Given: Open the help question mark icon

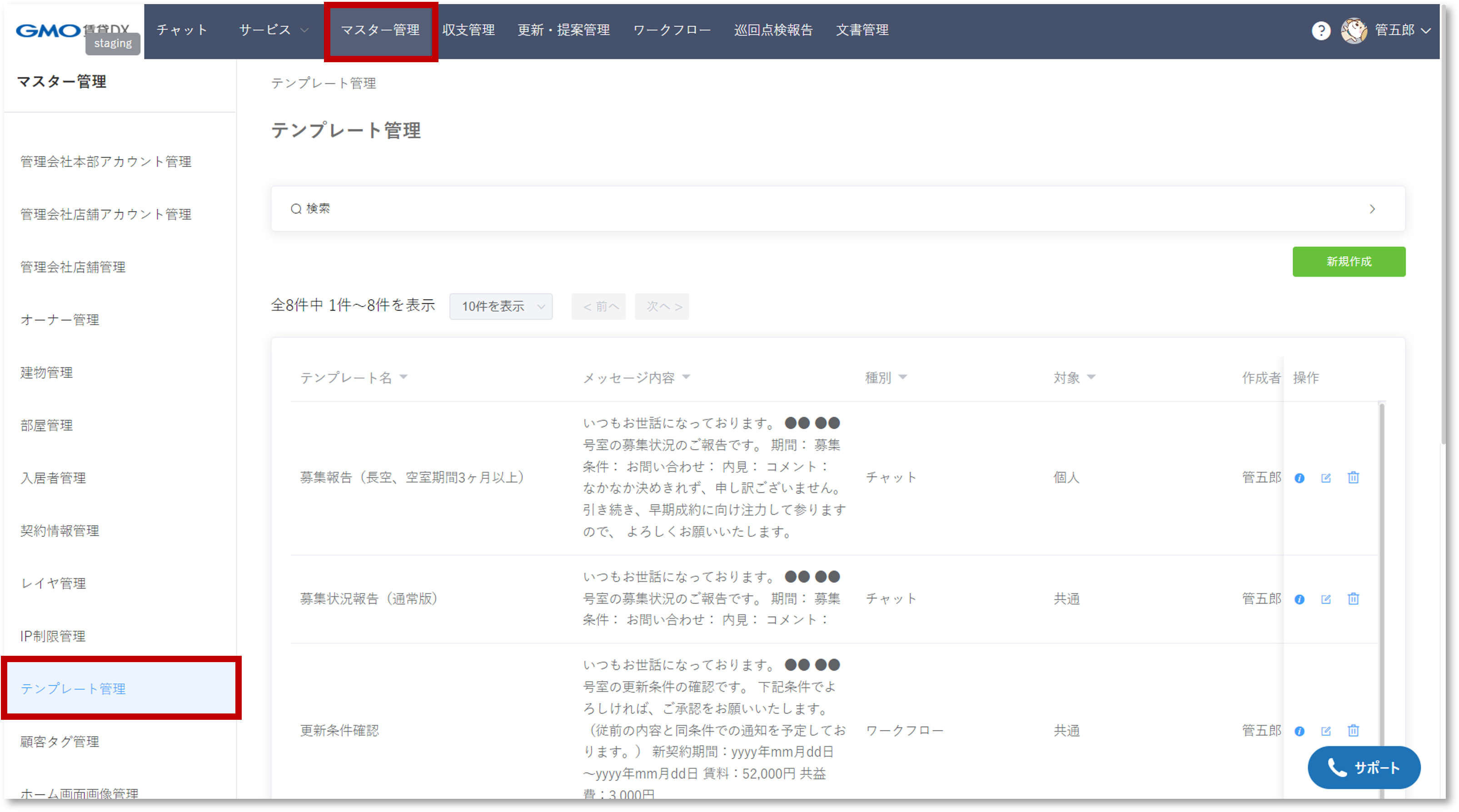Looking at the screenshot, I should coord(1321,30).
